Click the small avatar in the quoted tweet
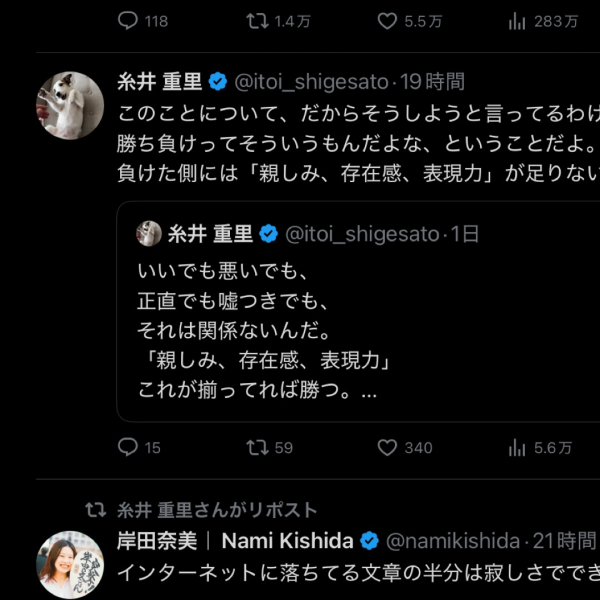 149,234
